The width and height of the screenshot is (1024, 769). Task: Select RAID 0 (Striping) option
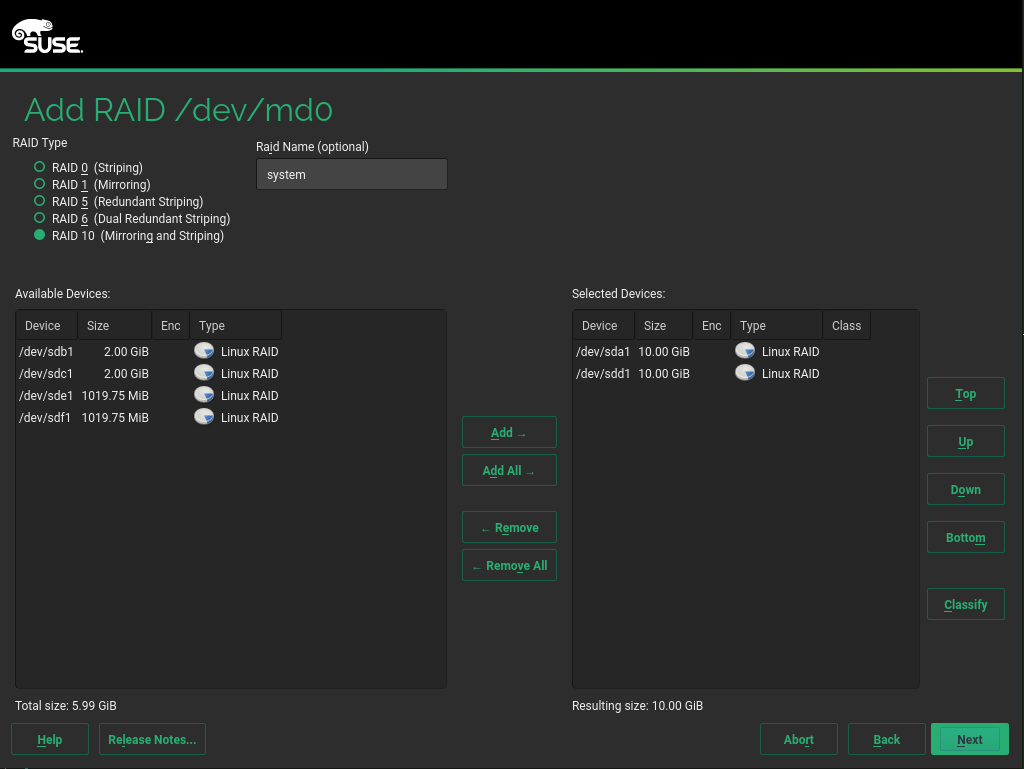[40, 167]
